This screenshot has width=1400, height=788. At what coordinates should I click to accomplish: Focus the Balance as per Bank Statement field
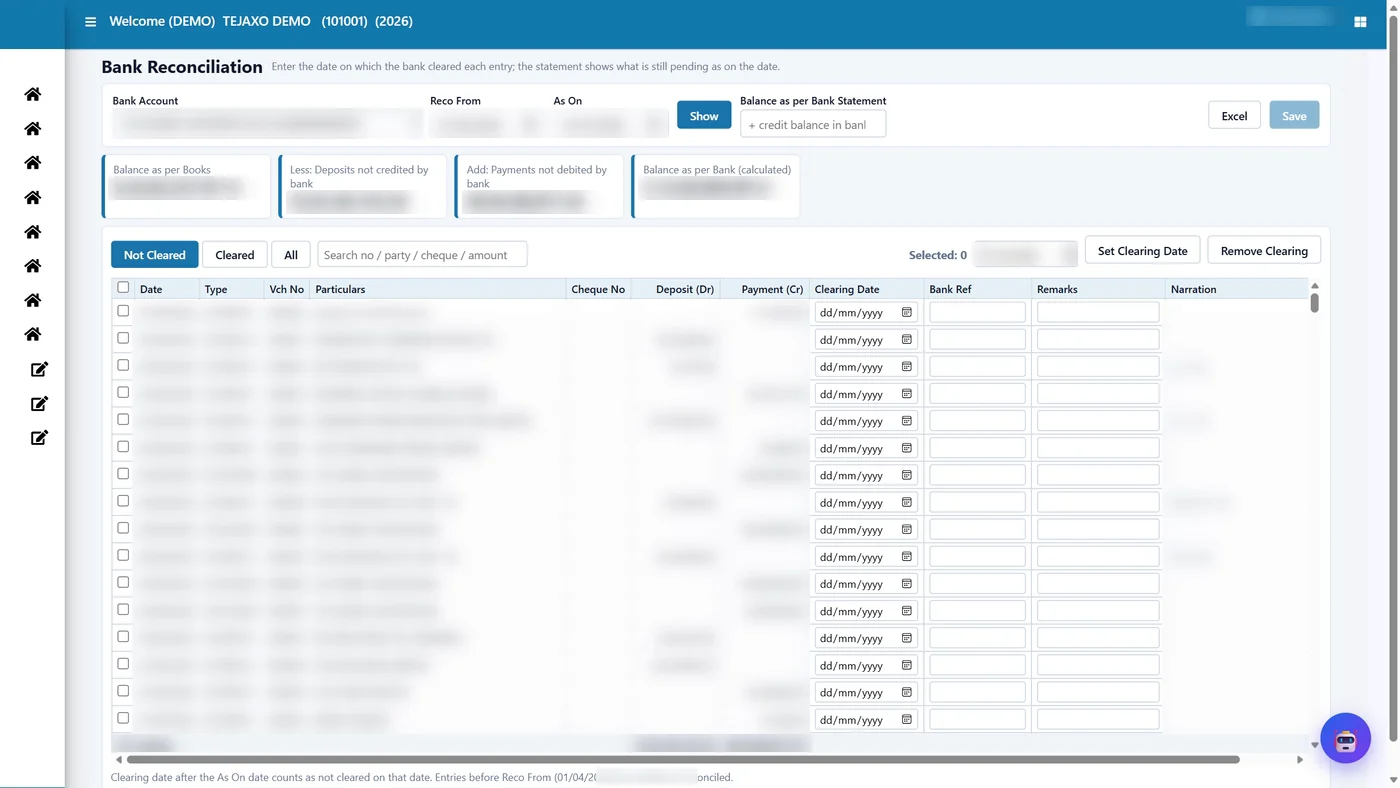coord(813,124)
